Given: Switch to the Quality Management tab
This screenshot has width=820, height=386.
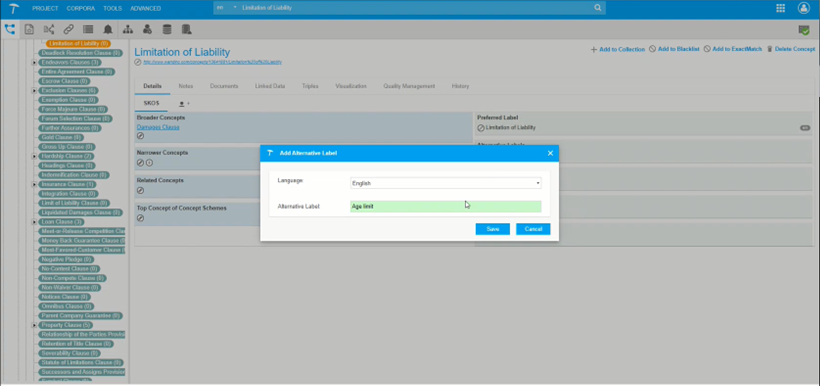Looking at the screenshot, I should click(409, 86).
